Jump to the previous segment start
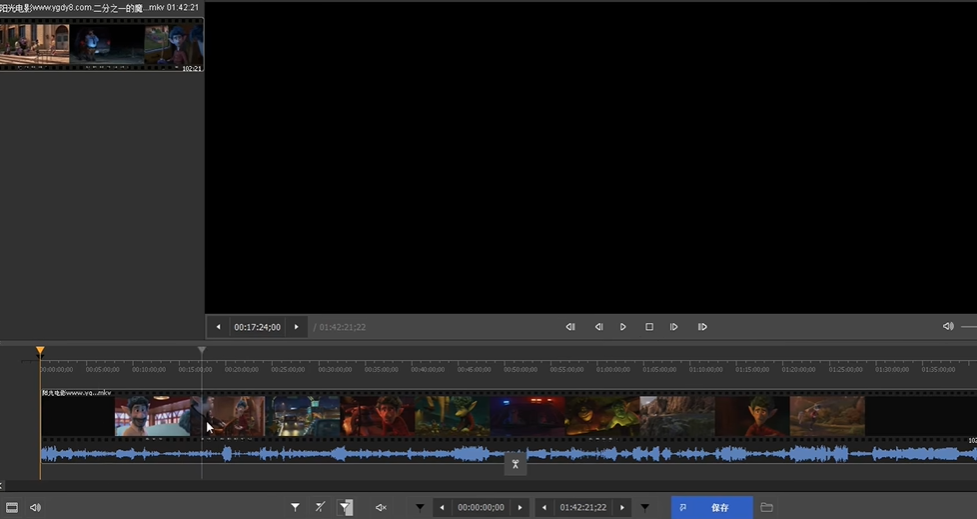 (570, 326)
